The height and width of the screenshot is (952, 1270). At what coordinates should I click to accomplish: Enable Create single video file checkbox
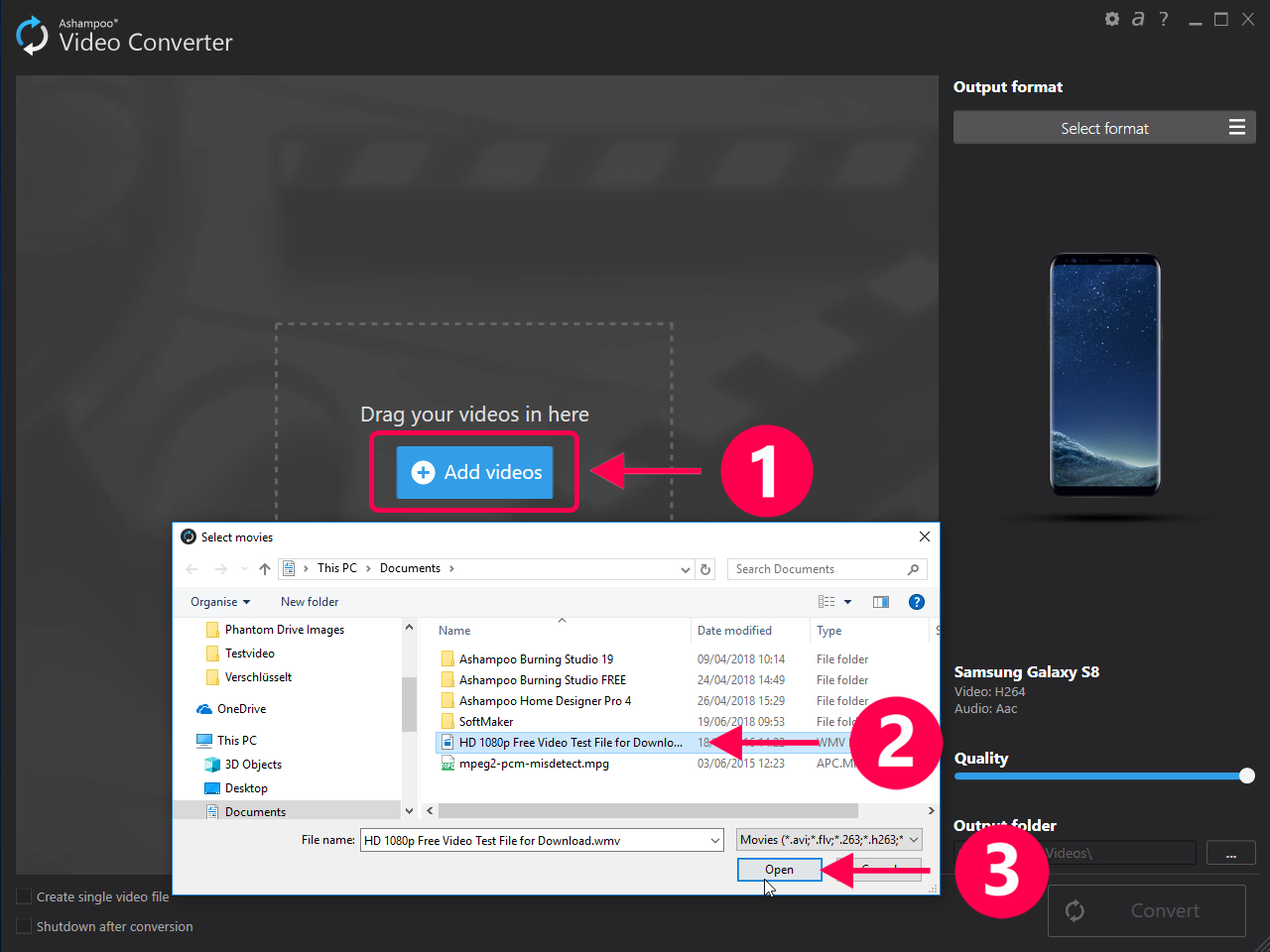point(24,896)
